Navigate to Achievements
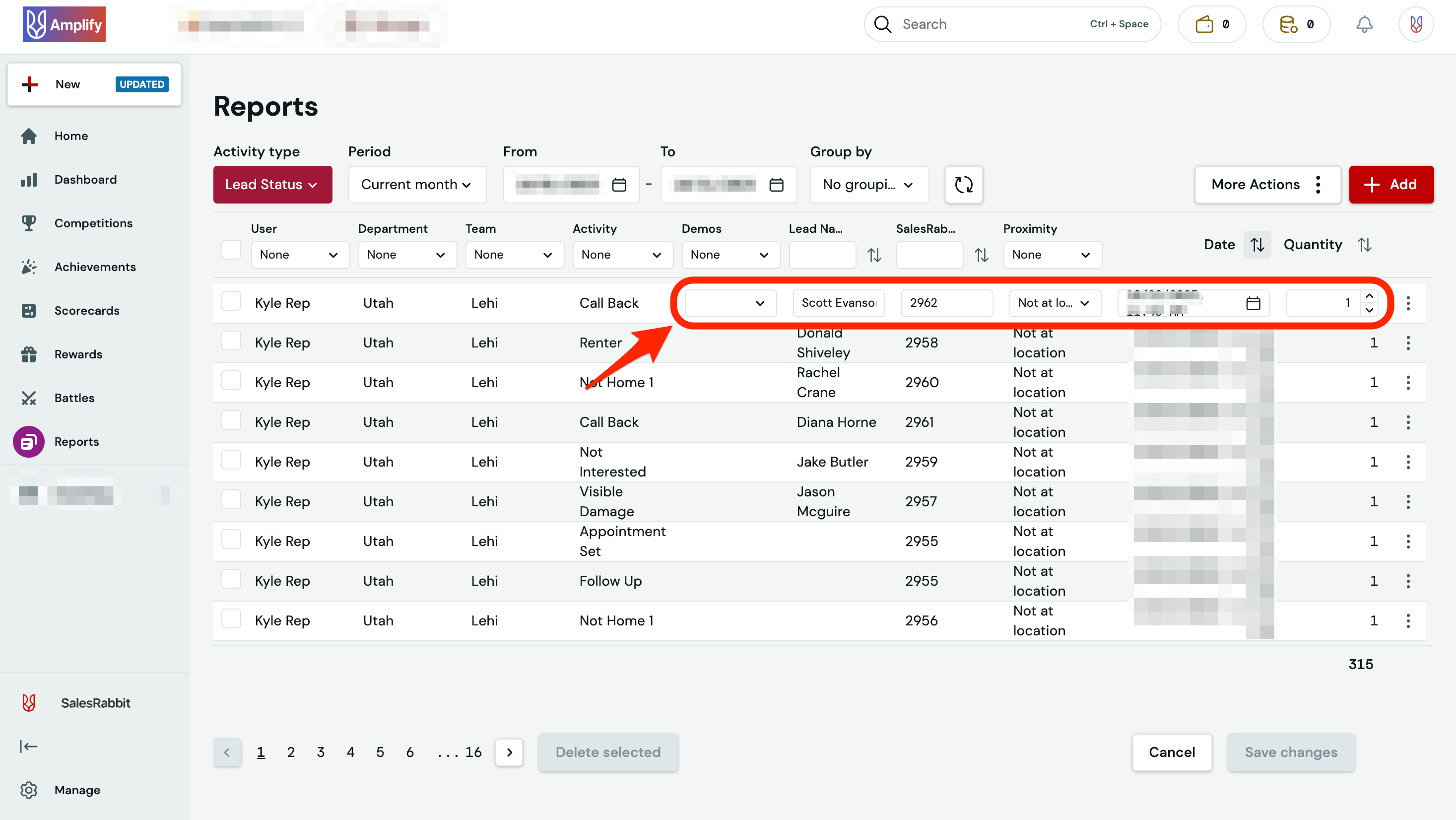 coord(95,267)
